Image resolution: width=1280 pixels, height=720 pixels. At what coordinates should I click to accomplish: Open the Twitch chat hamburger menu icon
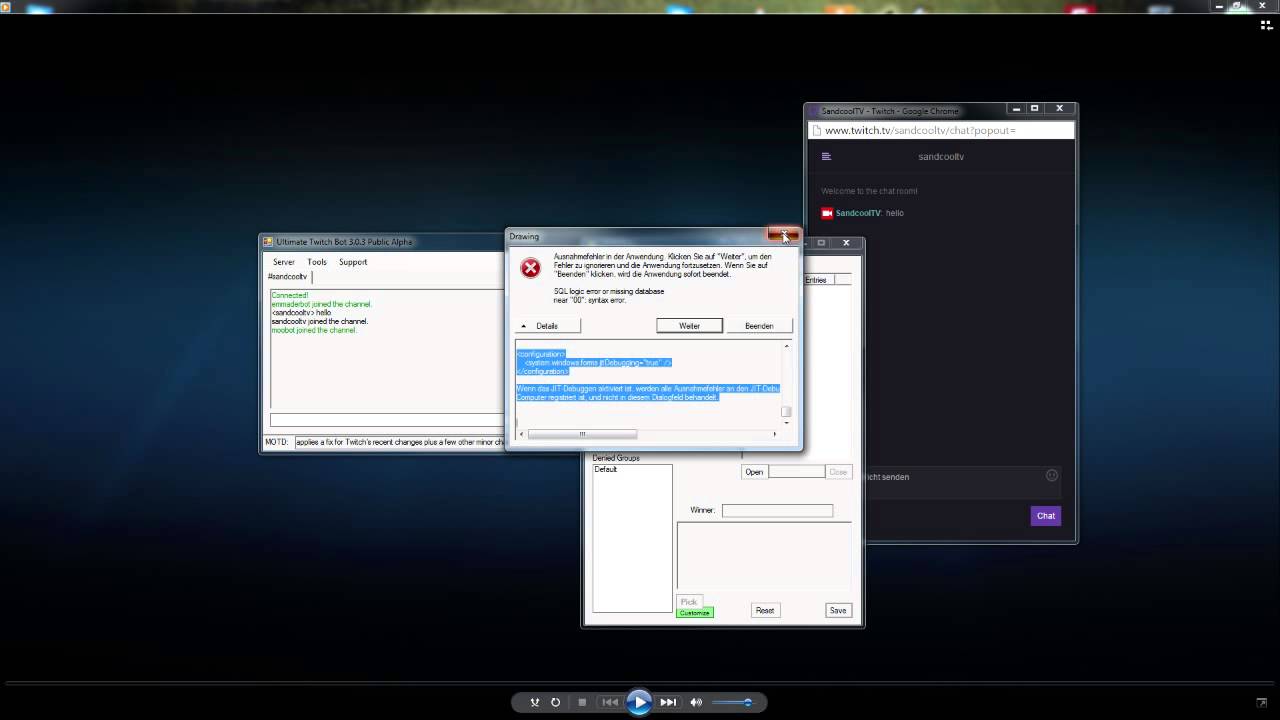coord(826,156)
